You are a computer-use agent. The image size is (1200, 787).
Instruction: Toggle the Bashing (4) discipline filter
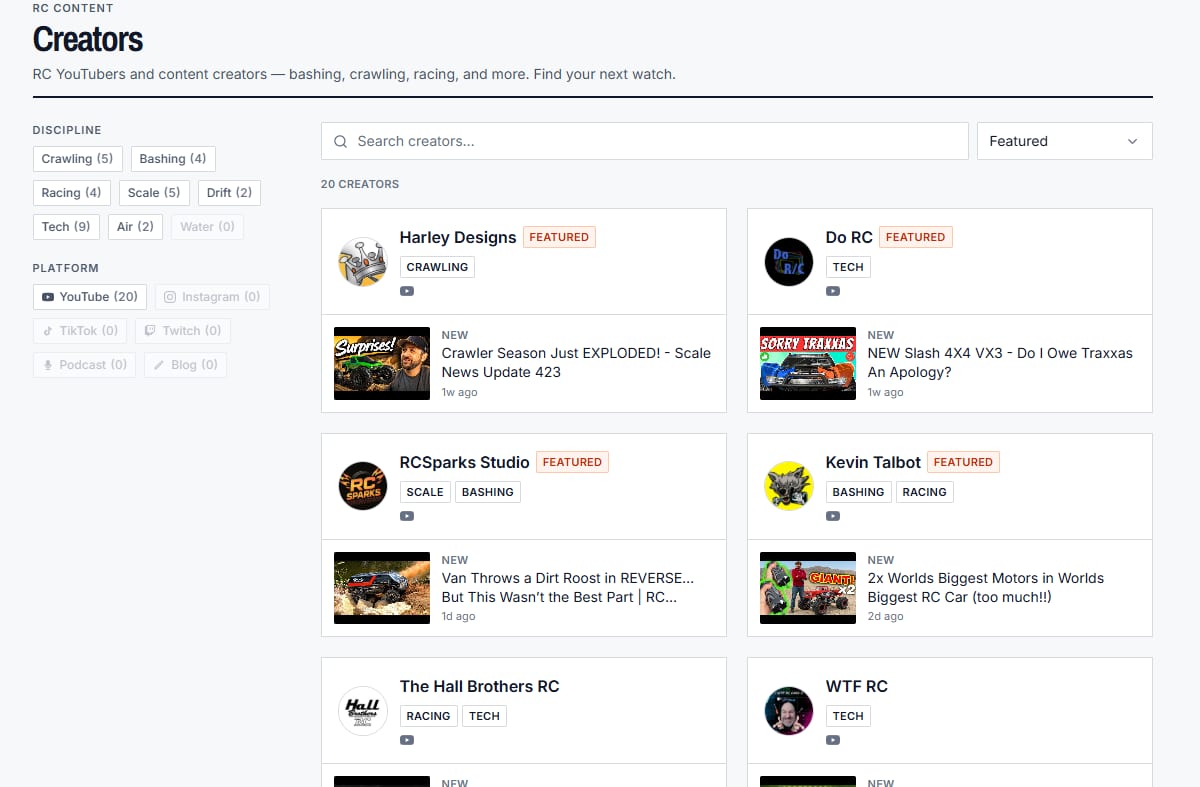pos(173,158)
